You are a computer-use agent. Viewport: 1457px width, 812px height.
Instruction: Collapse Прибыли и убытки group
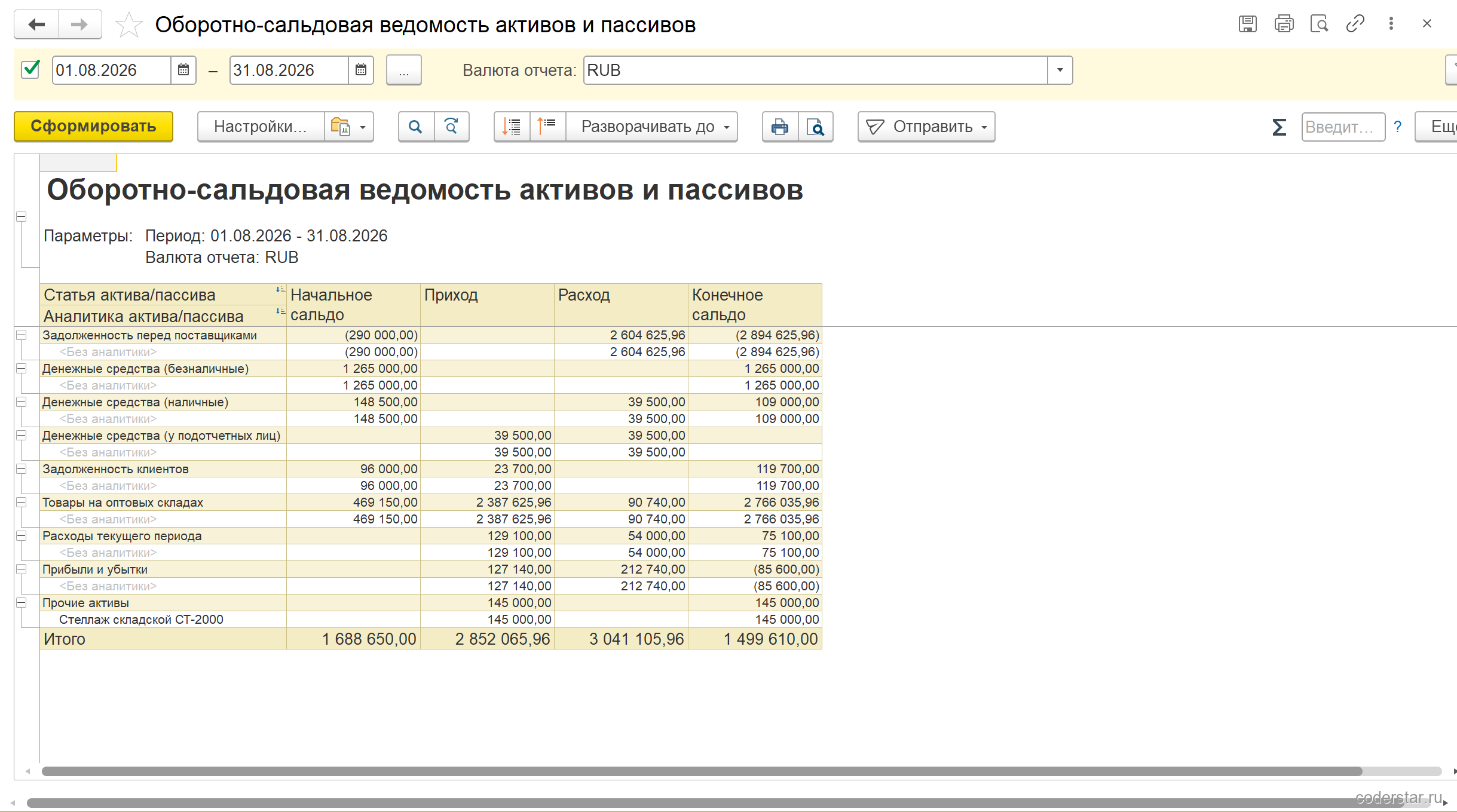(21, 569)
